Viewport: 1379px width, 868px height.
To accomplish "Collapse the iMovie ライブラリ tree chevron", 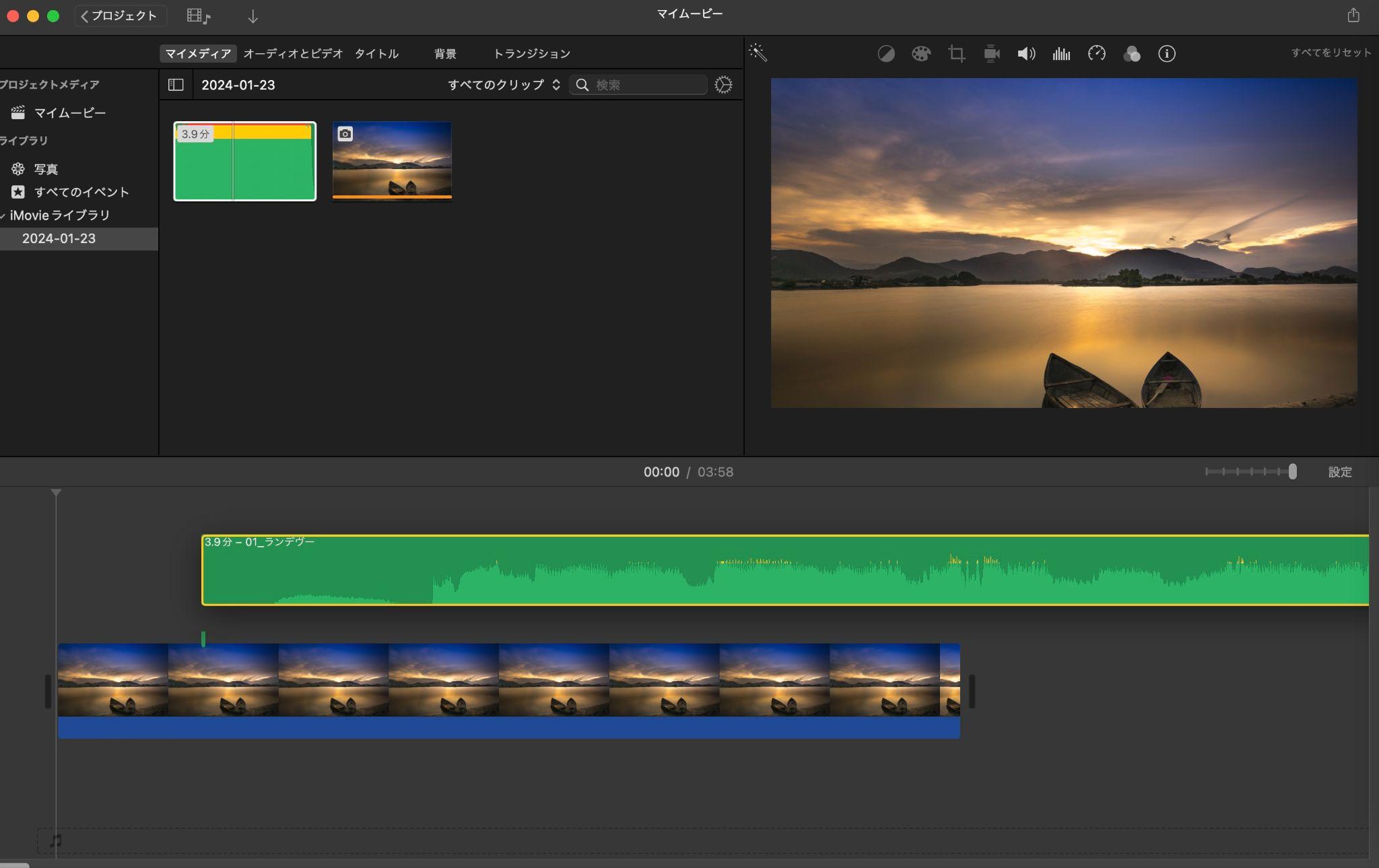I will 3,216.
